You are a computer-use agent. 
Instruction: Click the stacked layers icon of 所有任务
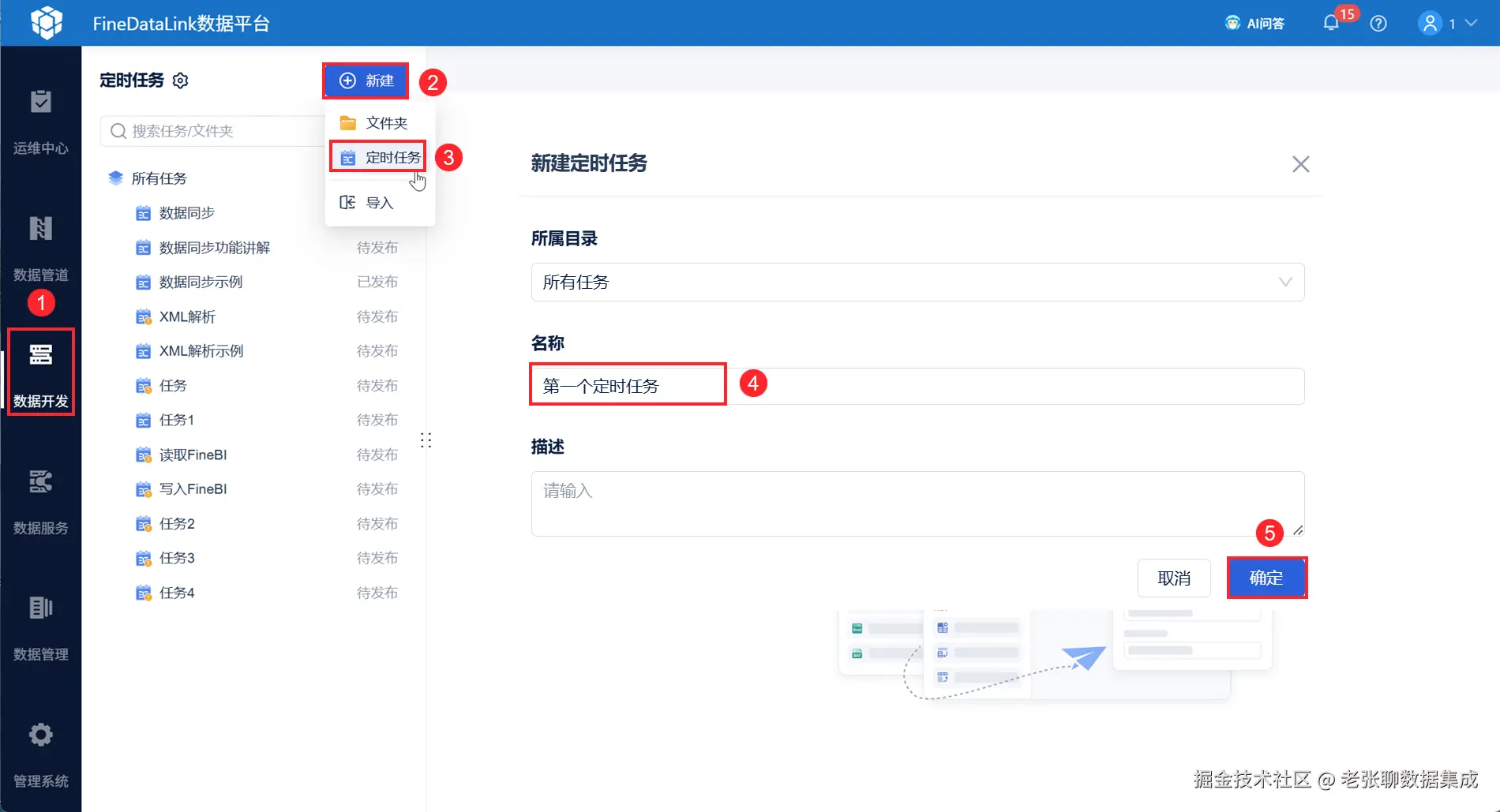116,178
